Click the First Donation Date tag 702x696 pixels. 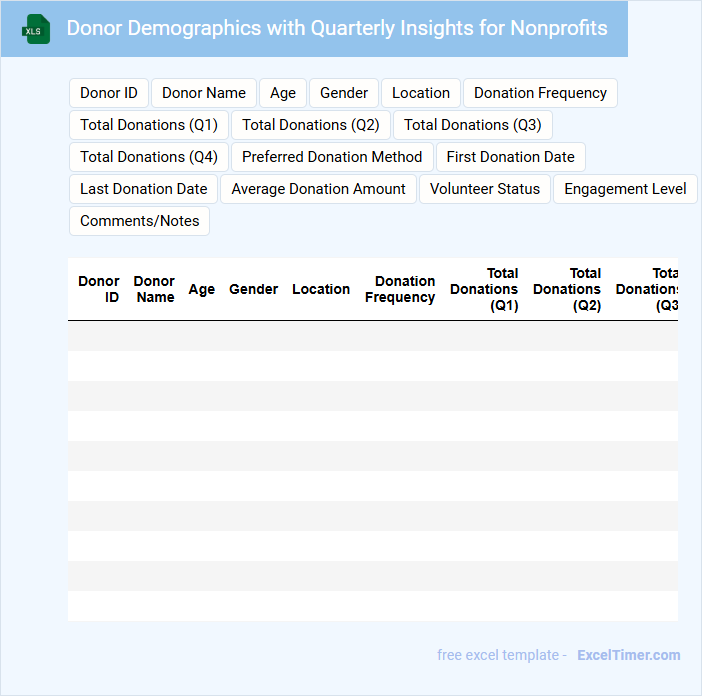tap(511, 157)
